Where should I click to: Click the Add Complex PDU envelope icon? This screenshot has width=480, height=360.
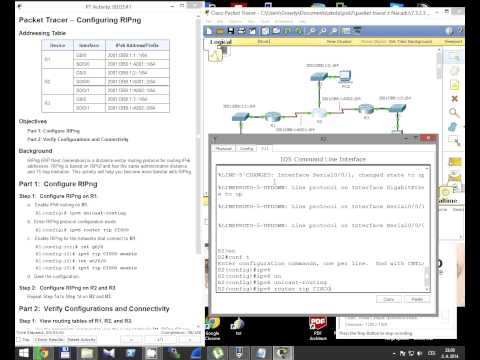coord(454,177)
